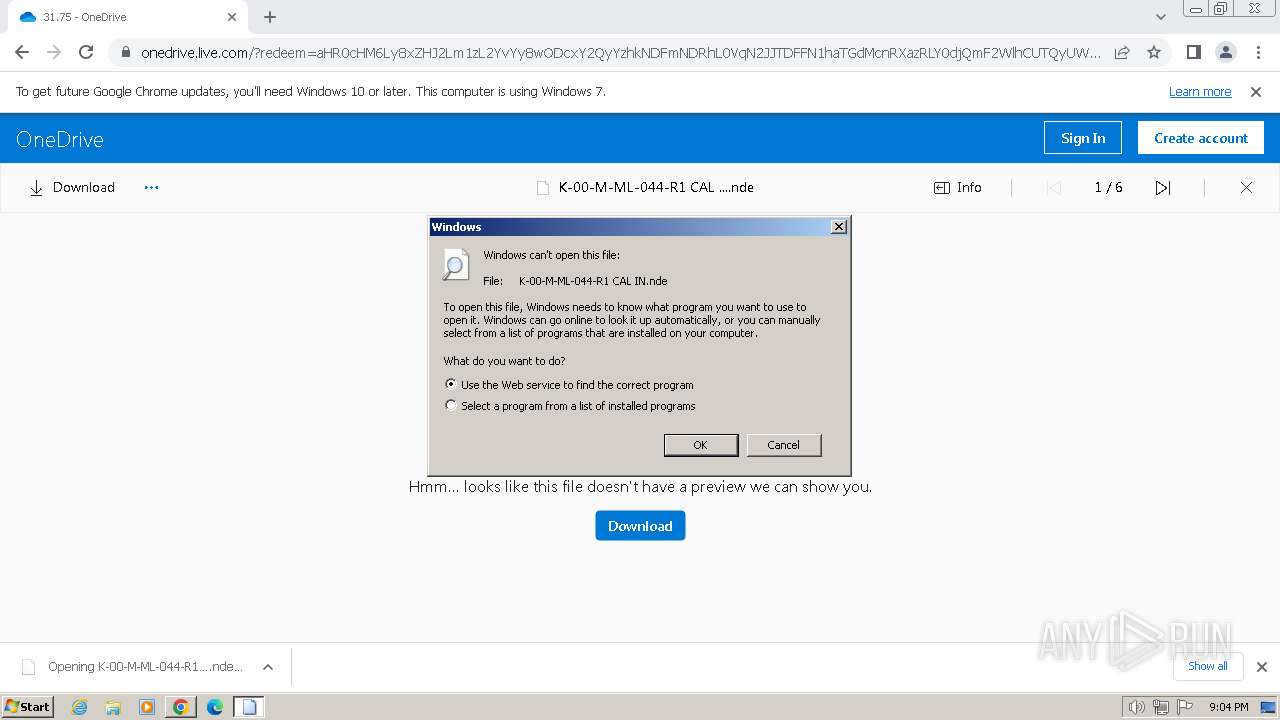Open Chrome profile avatar
1280x720 pixels.
point(1225,52)
